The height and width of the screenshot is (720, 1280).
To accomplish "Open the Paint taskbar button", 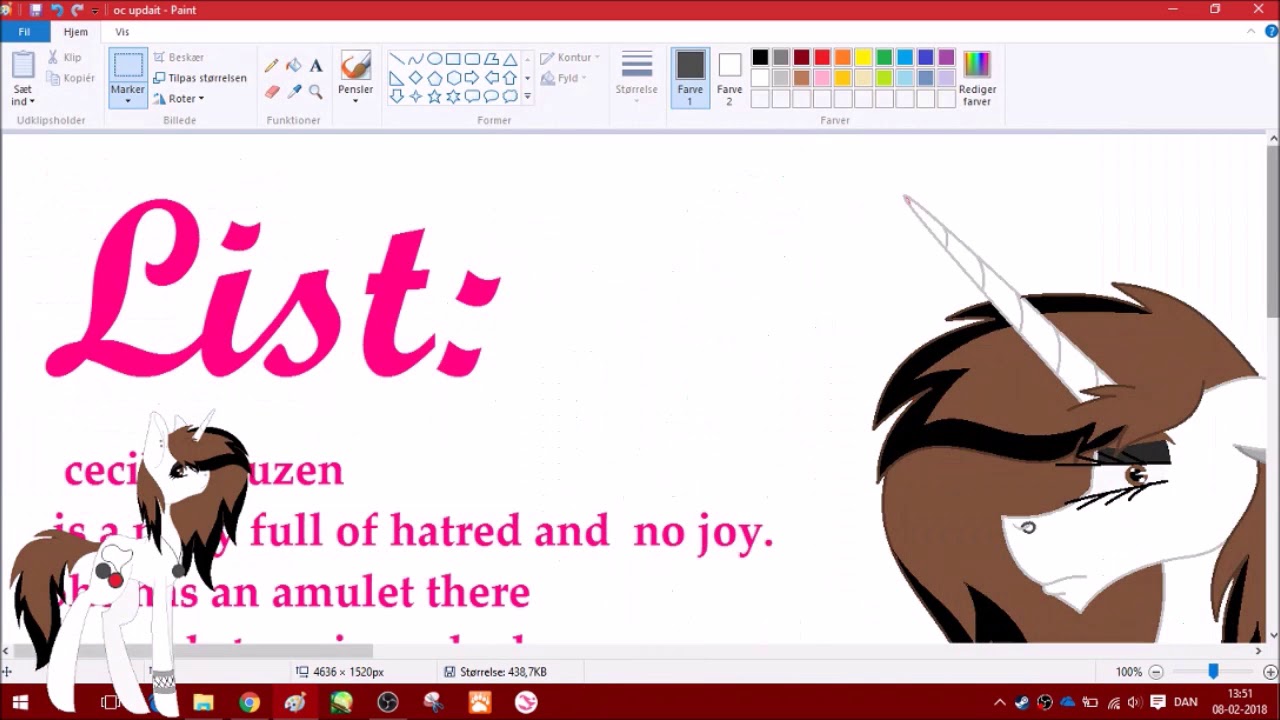I will 295,702.
